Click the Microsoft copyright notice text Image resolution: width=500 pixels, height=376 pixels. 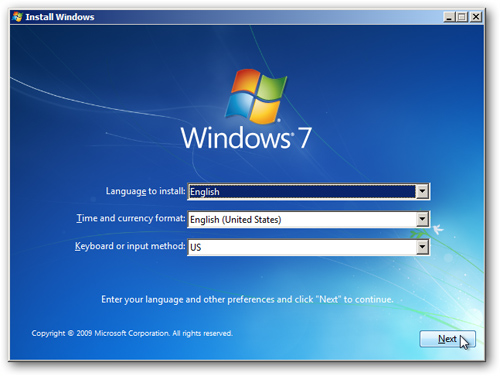[x=132, y=333]
